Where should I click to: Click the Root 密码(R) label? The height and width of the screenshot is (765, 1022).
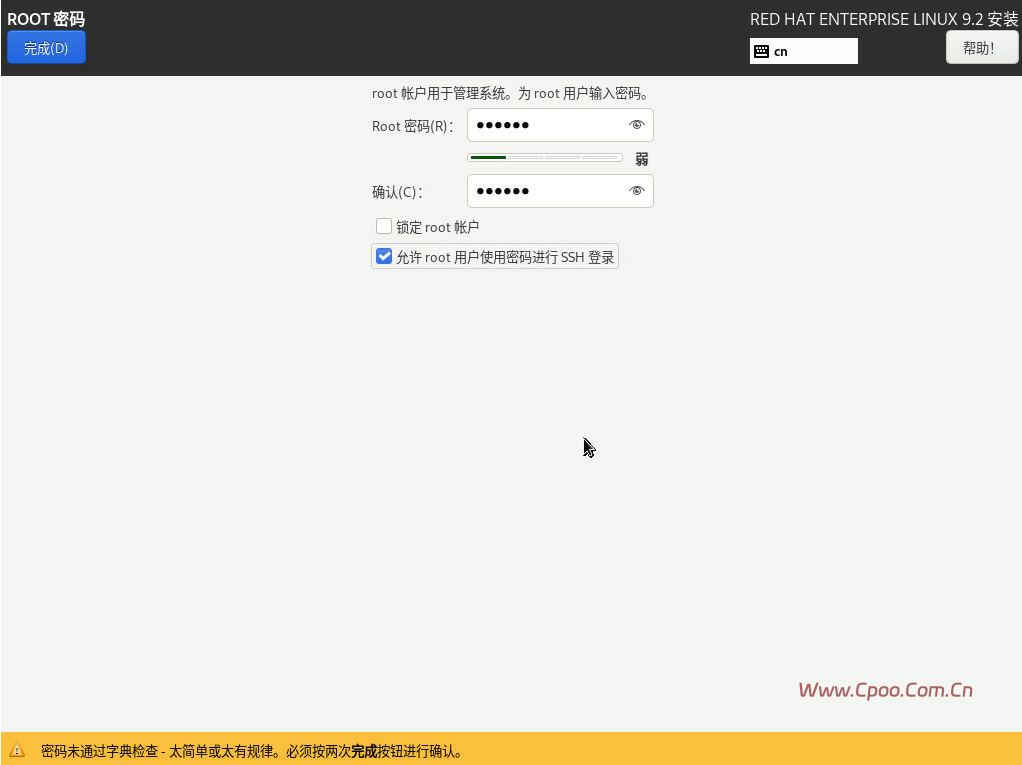[412, 126]
